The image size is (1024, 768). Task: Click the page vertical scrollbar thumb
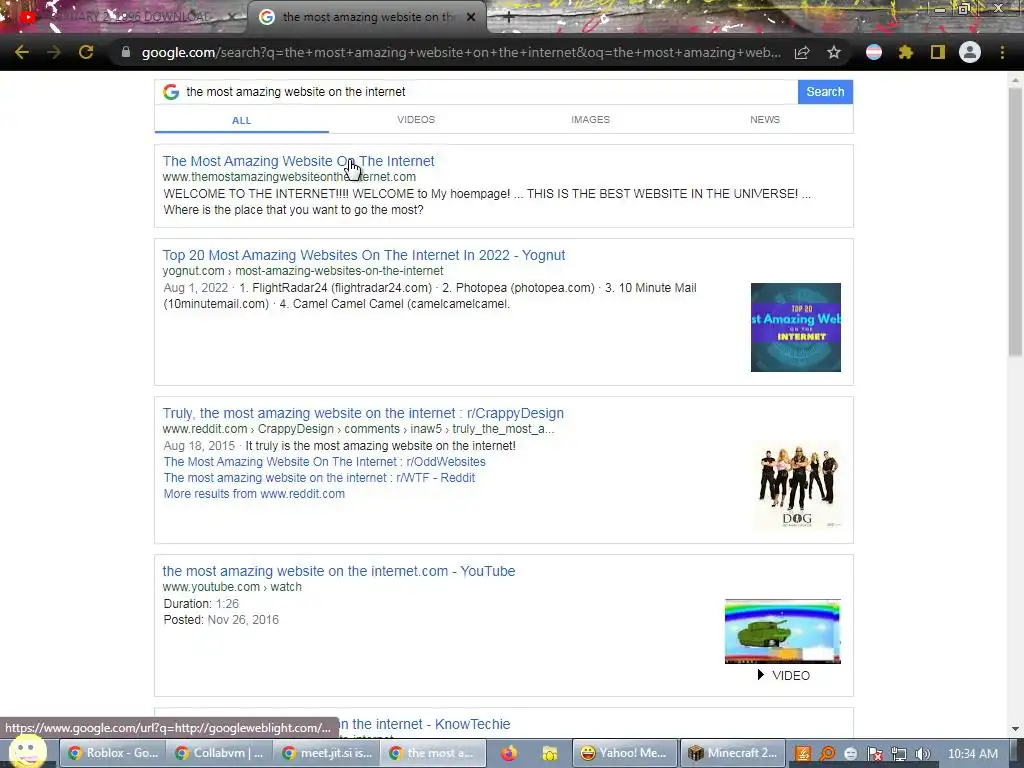pos(1015,222)
